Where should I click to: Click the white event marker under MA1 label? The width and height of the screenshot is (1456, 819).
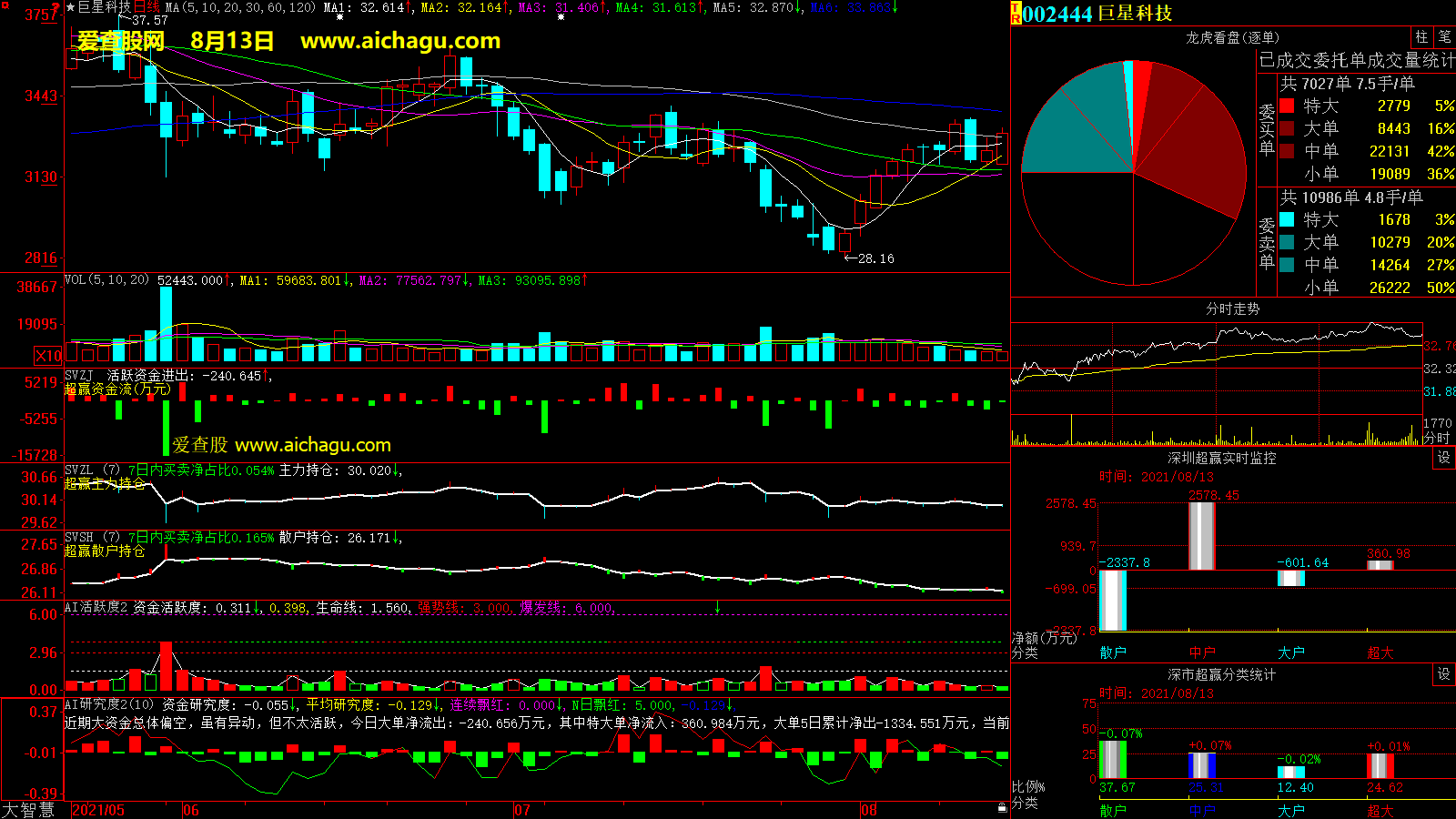339,17
